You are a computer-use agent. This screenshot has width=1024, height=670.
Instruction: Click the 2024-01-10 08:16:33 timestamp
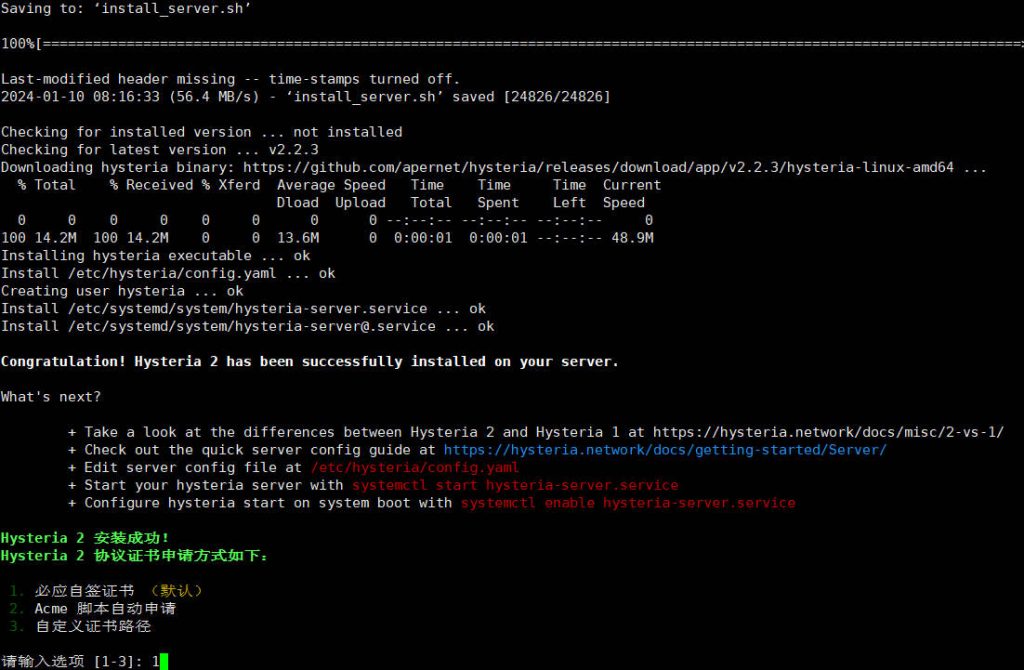tap(80, 97)
